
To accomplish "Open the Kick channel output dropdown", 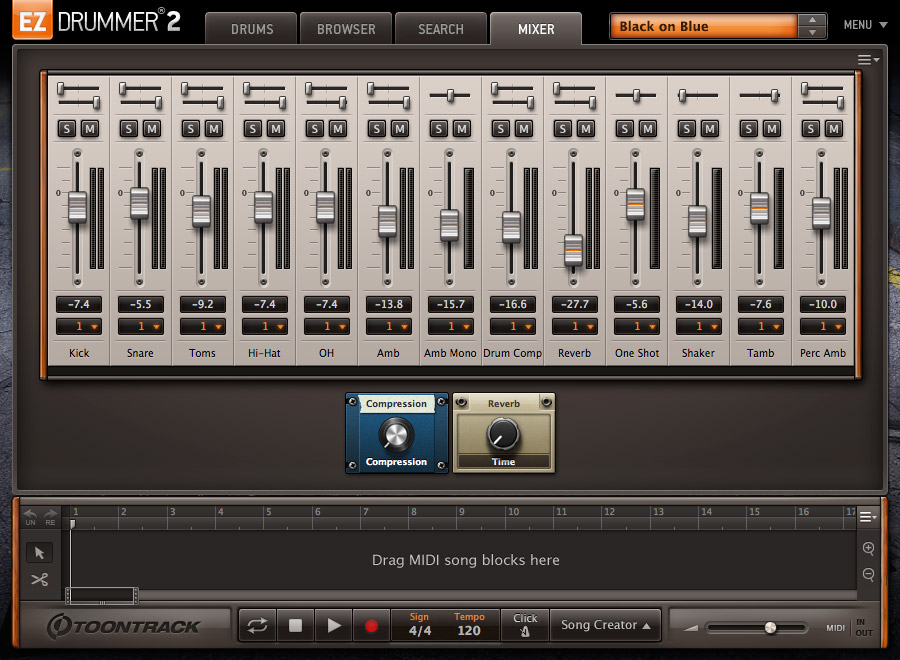I will [79, 327].
